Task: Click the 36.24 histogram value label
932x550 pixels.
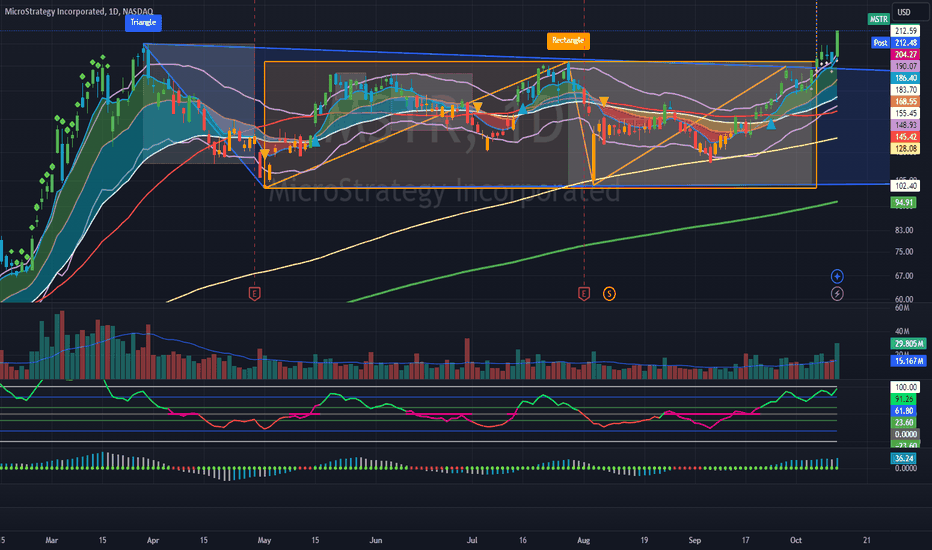Action: click(x=903, y=458)
